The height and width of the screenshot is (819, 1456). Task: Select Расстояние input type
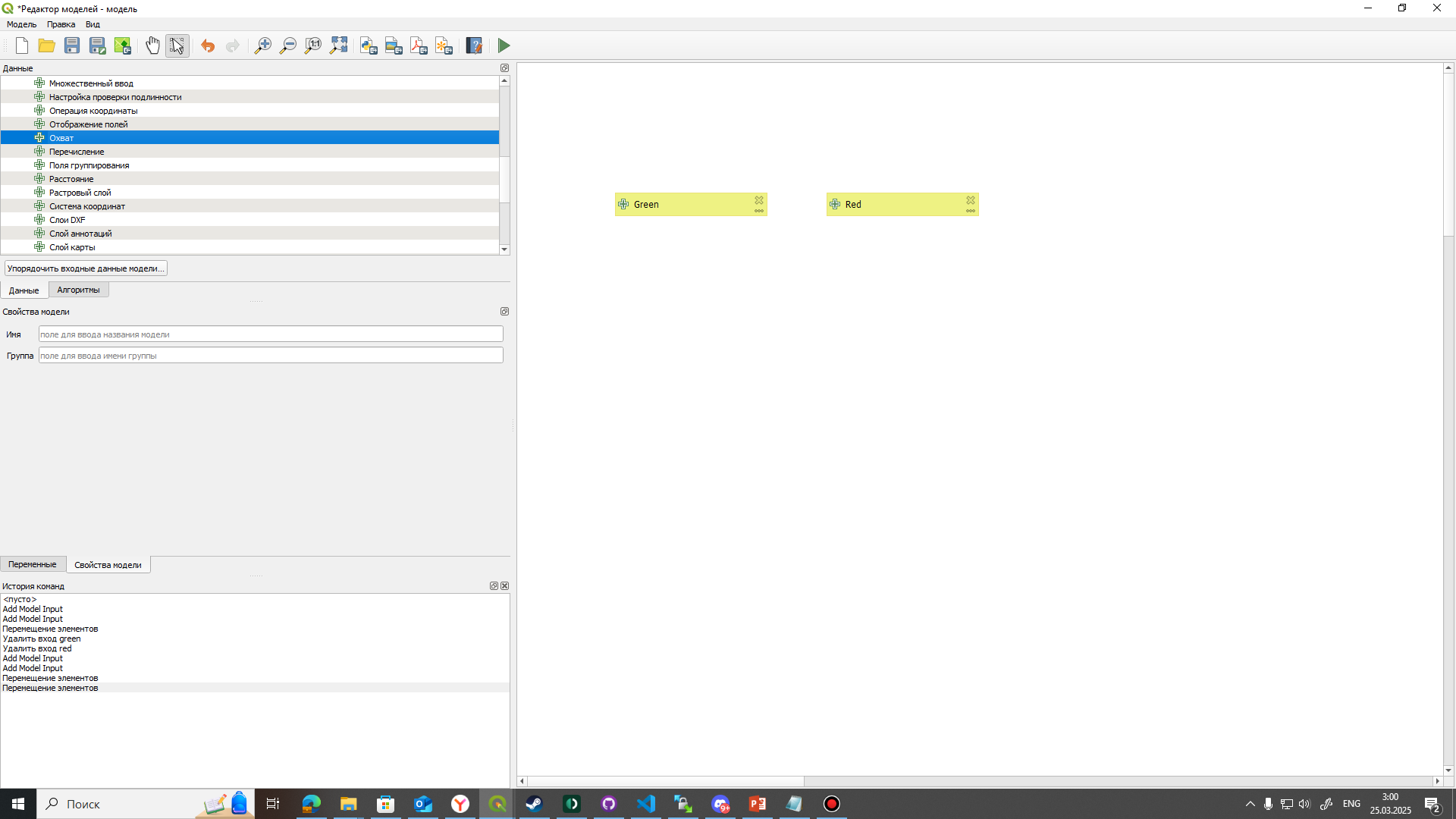pyautogui.click(x=249, y=179)
